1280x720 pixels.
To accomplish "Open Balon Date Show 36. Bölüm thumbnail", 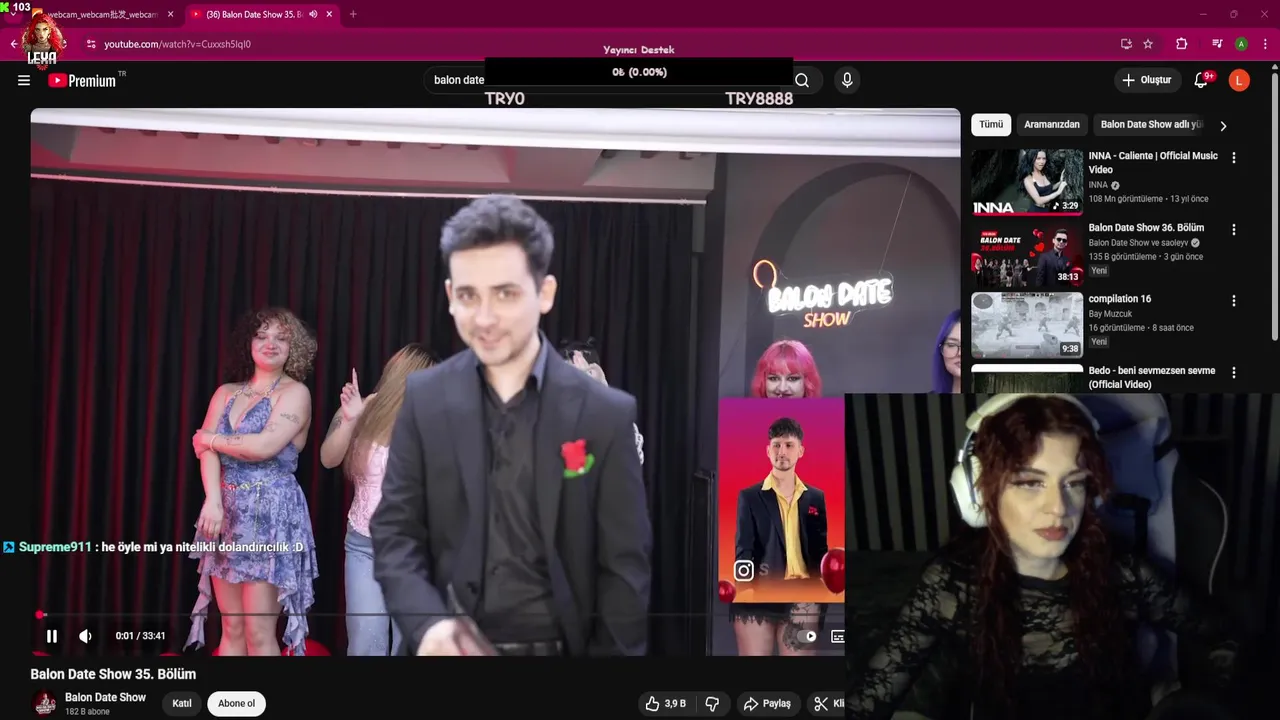I will [x=1027, y=254].
